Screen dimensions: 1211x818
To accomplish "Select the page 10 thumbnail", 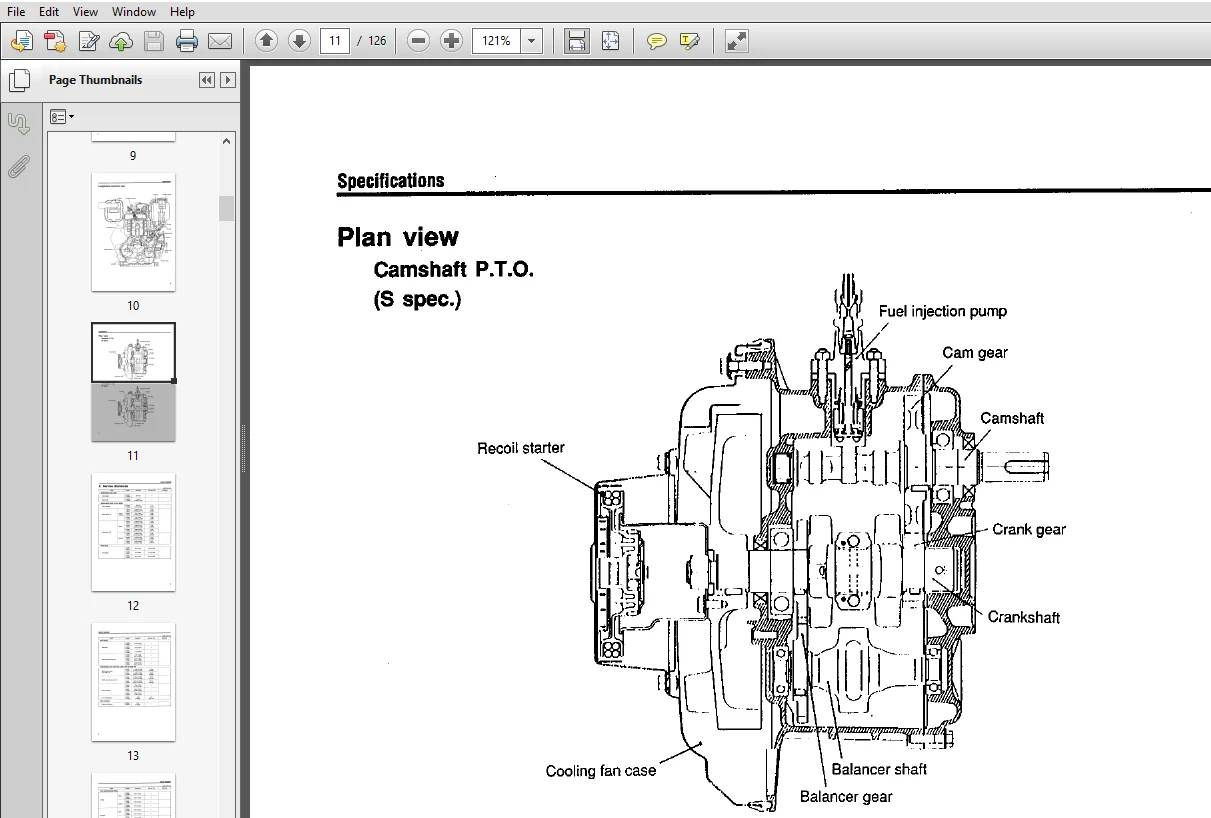I will 133,232.
